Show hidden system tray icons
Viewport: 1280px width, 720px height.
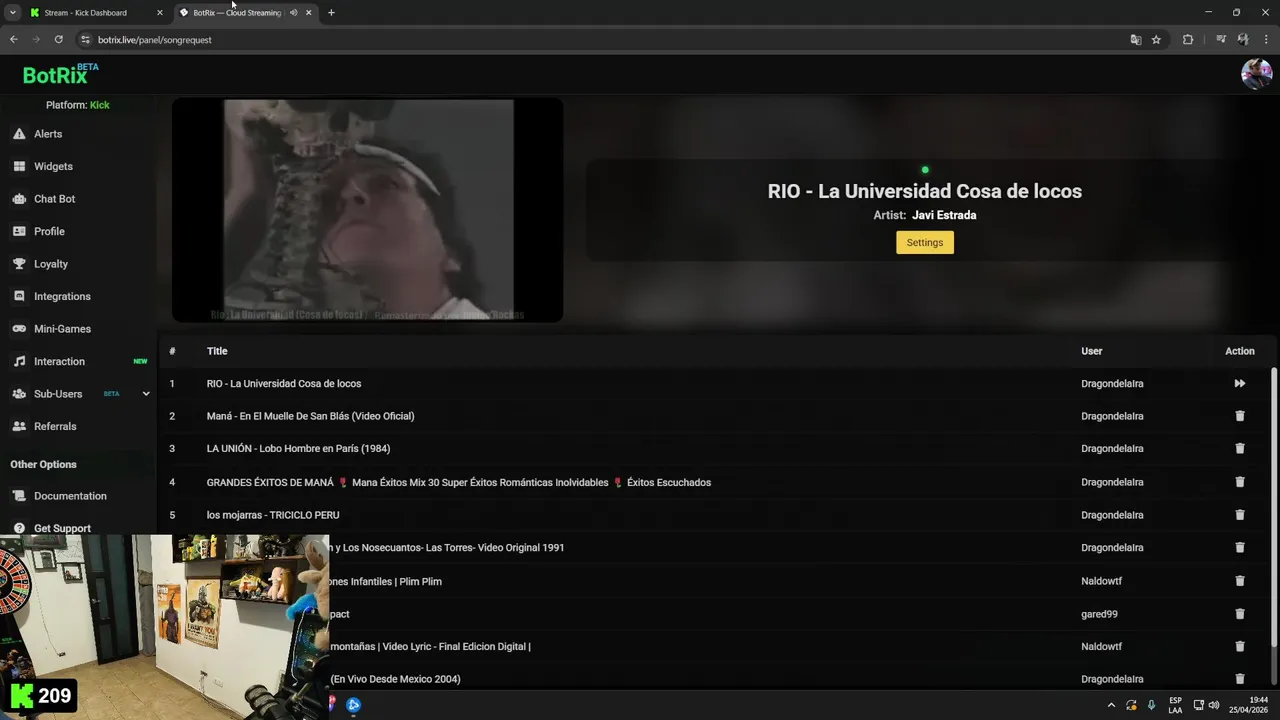[1110, 705]
